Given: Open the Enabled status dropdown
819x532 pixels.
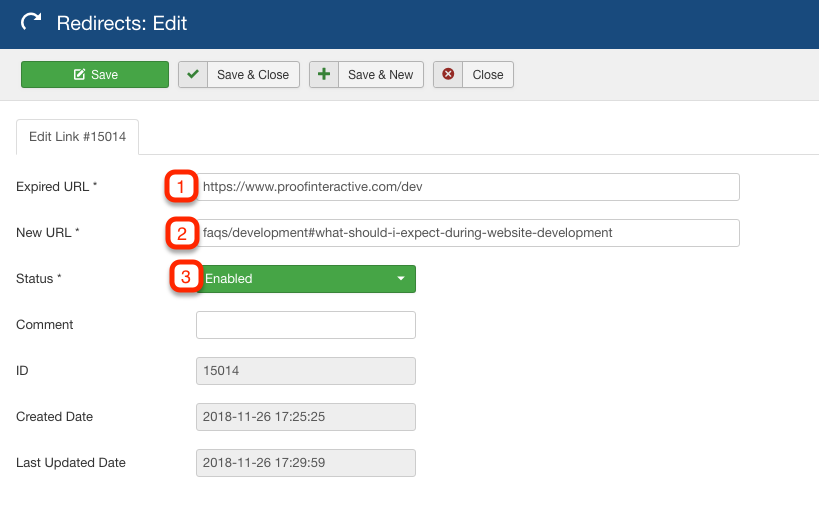Looking at the screenshot, I should (306, 279).
